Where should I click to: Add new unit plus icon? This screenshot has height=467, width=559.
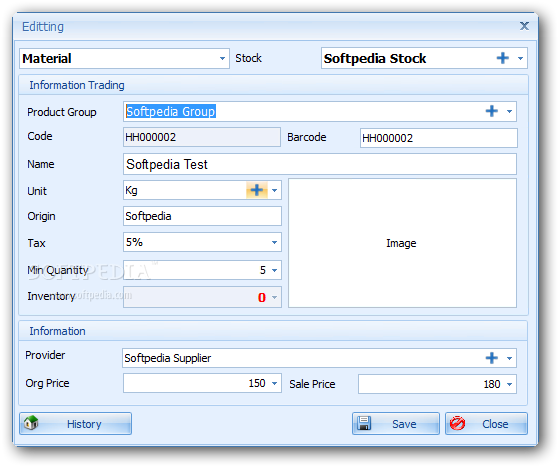[x=257, y=190]
